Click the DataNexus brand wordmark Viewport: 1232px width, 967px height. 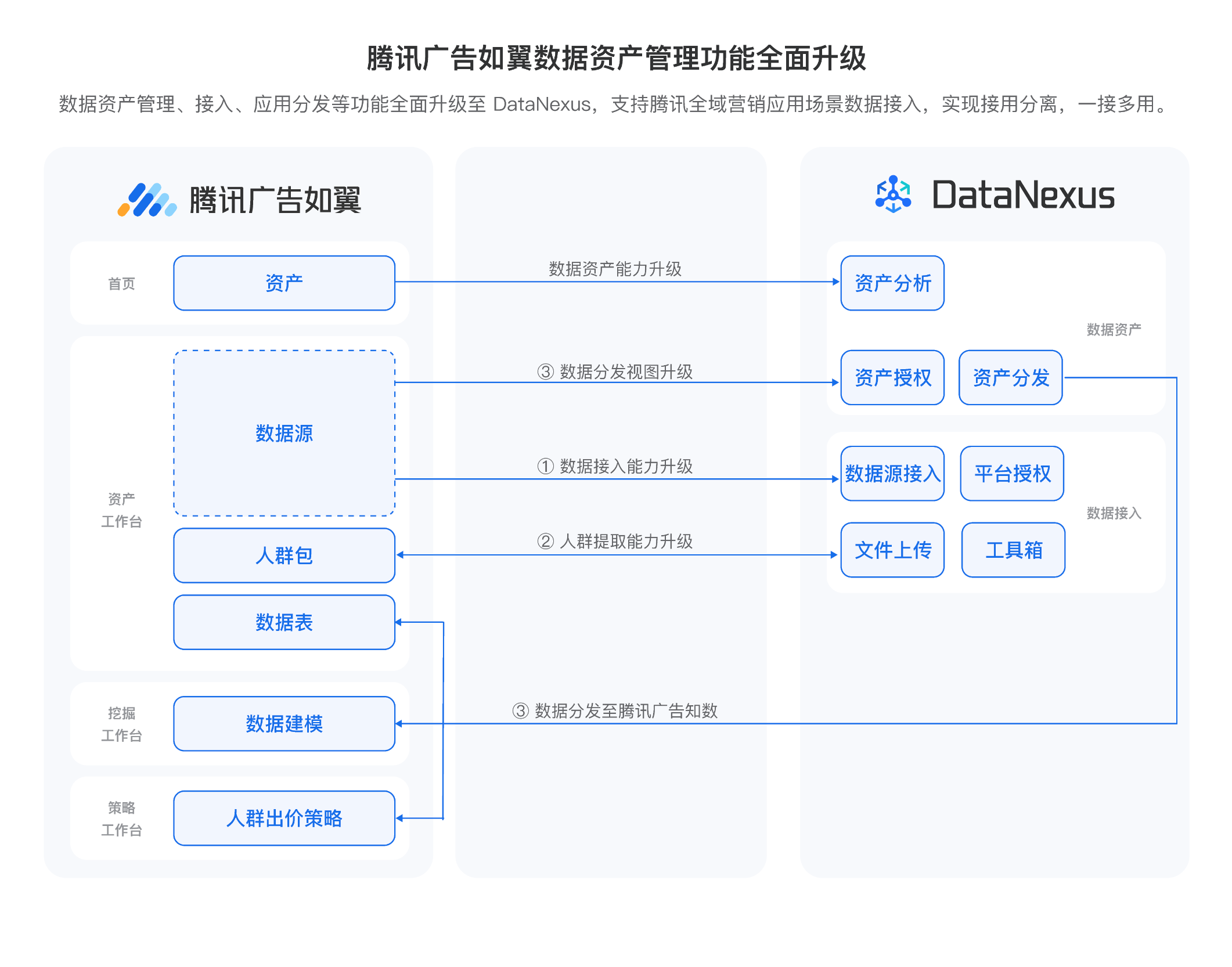click(x=1023, y=195)
